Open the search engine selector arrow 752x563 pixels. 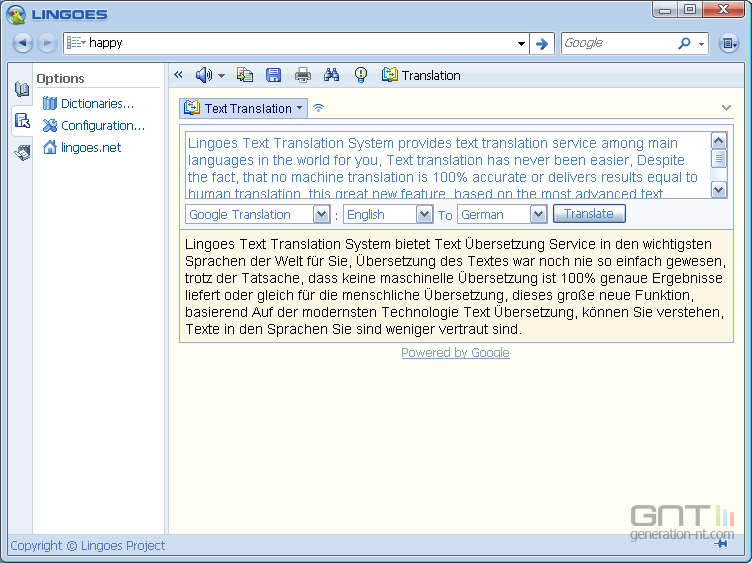pos(701,44)
